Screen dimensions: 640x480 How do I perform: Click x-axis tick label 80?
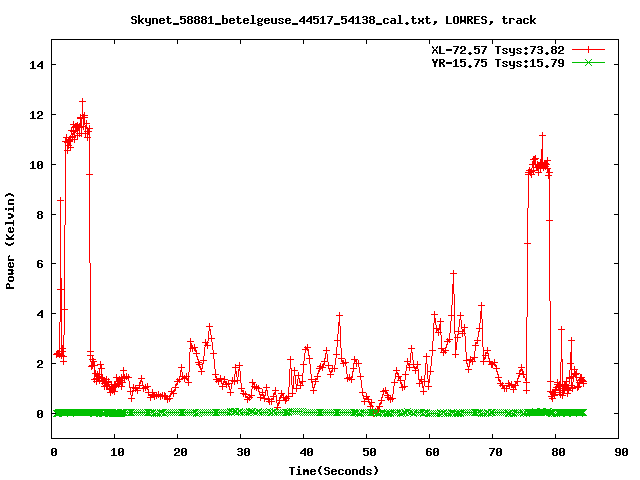click(558, 452)
